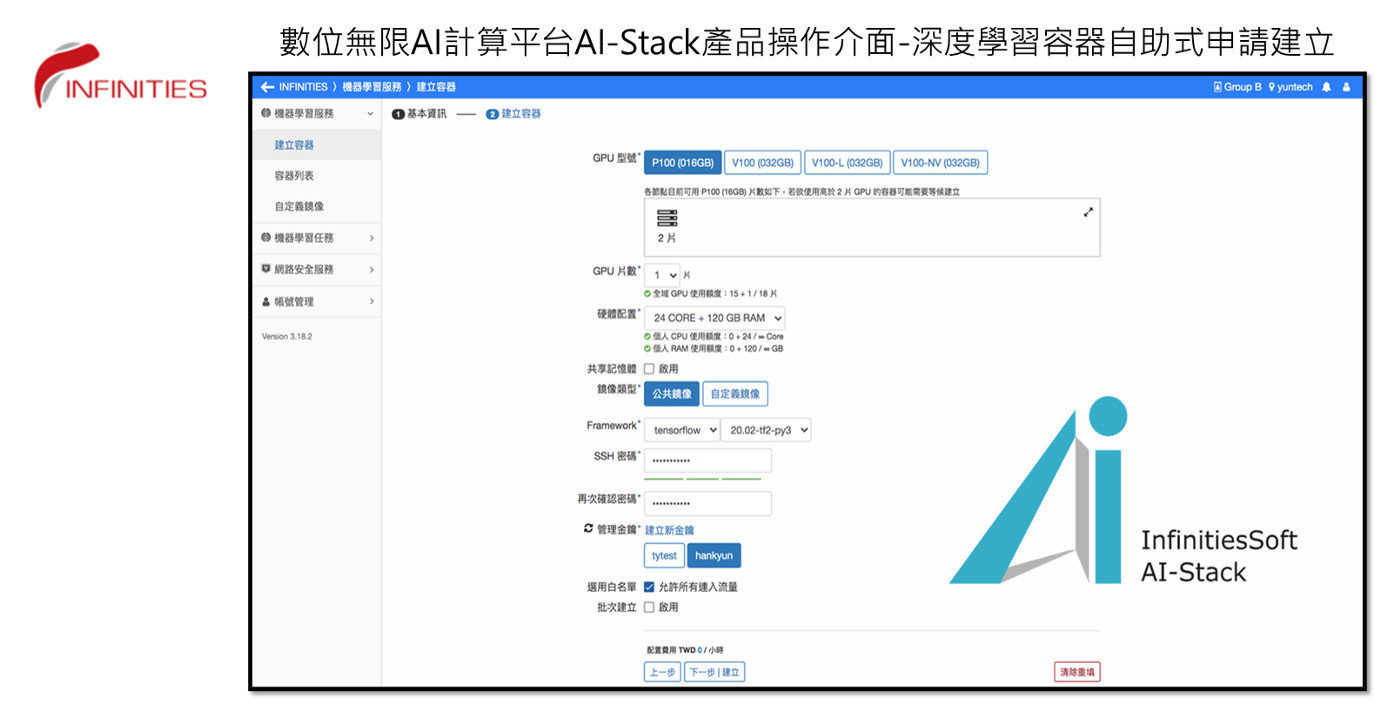Viewport: 1400px width, 710px height.
Task: Click the INFINITIES breadcrumb
Action: 303,87
